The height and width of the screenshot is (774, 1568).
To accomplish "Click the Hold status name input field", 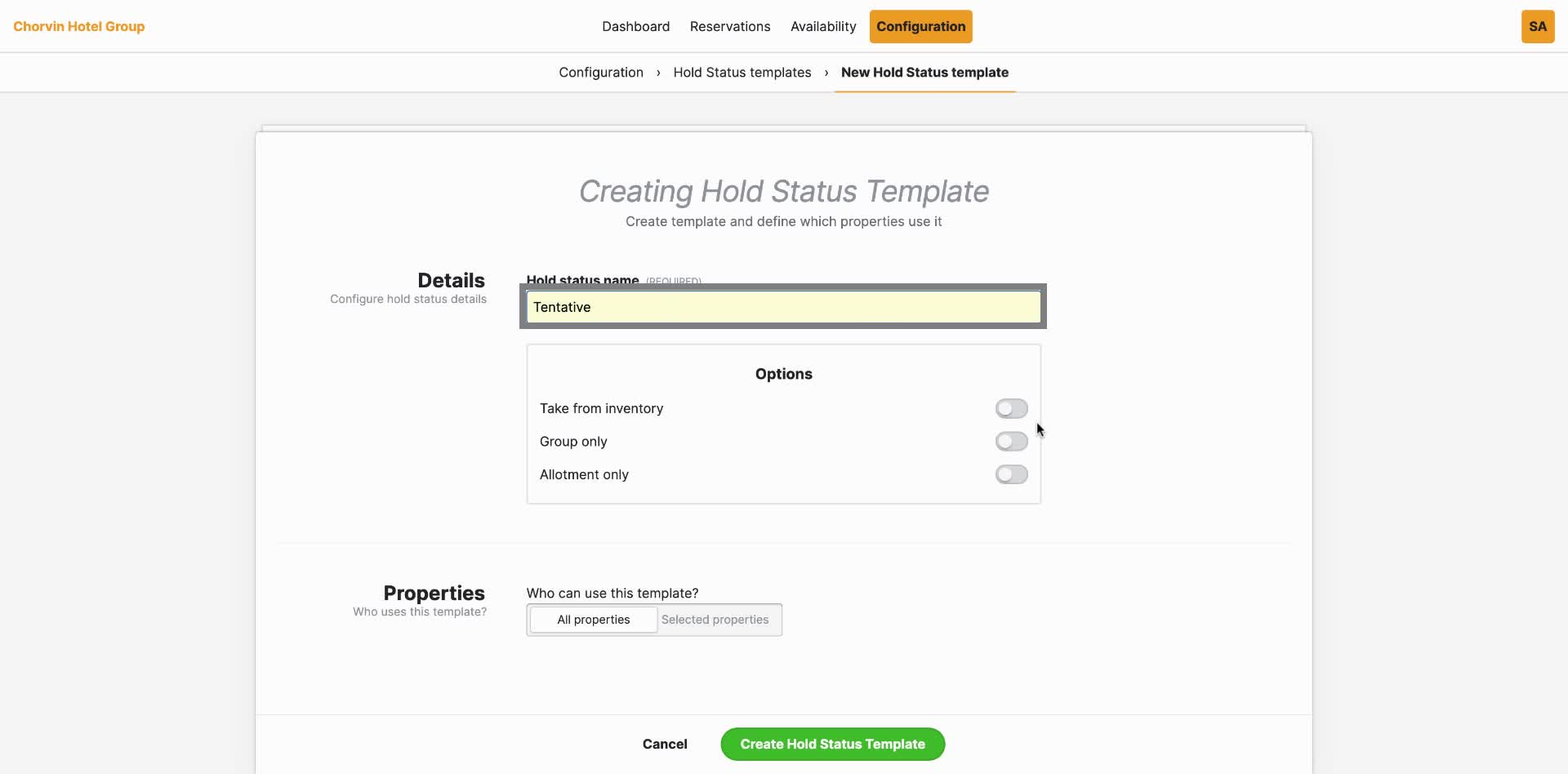I will coord(782,307).
